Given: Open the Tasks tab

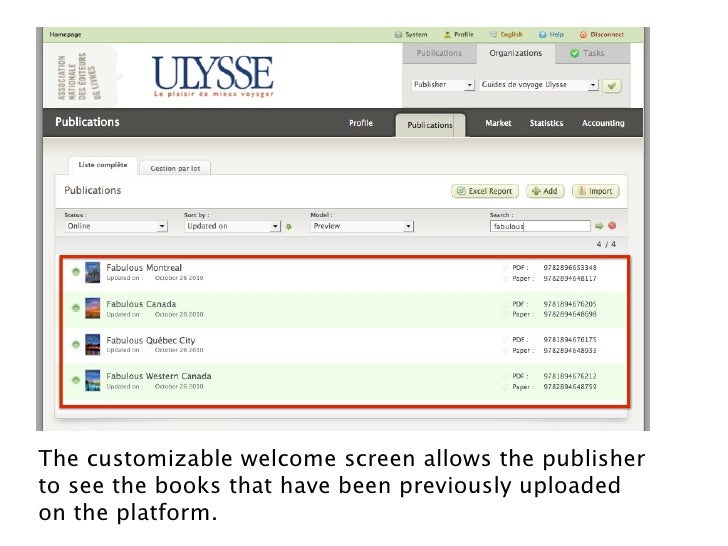Looking at the screenshot, I should (593, 53).
